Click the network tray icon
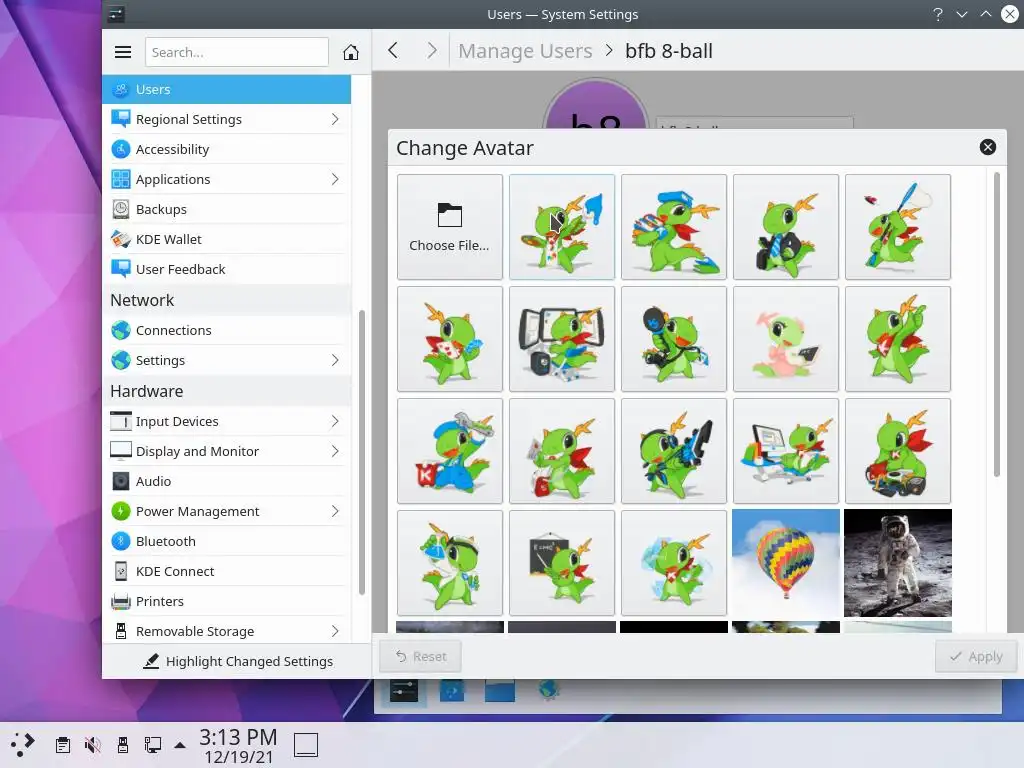This screenshot has height=768, width=1024. (153, 744)
